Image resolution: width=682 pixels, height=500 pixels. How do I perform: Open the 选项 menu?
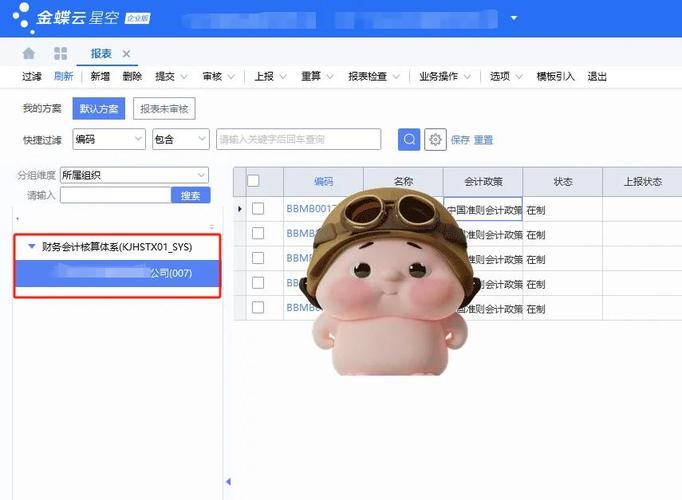tap(506, 77)
